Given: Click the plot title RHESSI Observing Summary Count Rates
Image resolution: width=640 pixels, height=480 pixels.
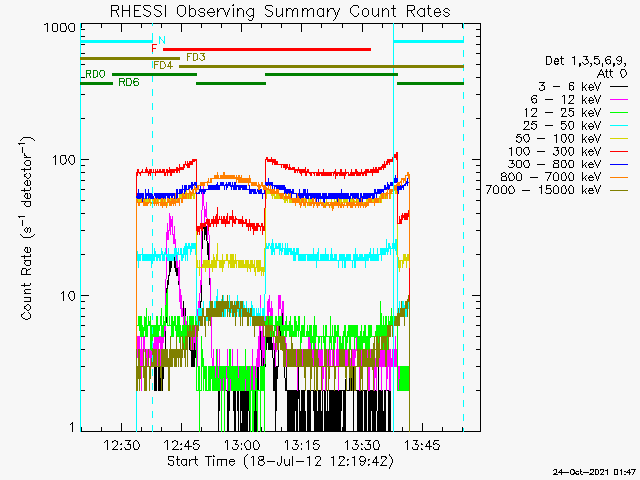Looking at the screenshot, I should (280, 11).
